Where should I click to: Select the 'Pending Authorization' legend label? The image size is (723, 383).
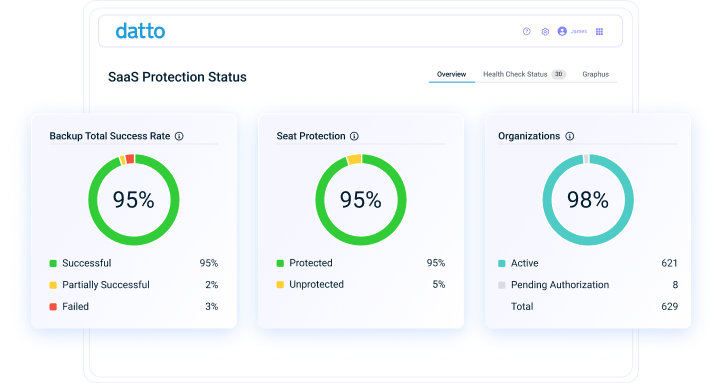560,285
